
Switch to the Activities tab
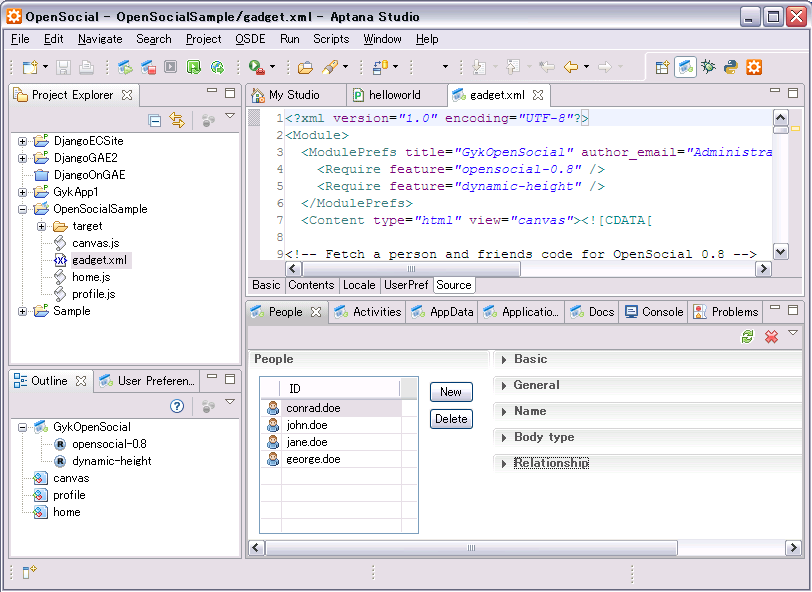368,312
